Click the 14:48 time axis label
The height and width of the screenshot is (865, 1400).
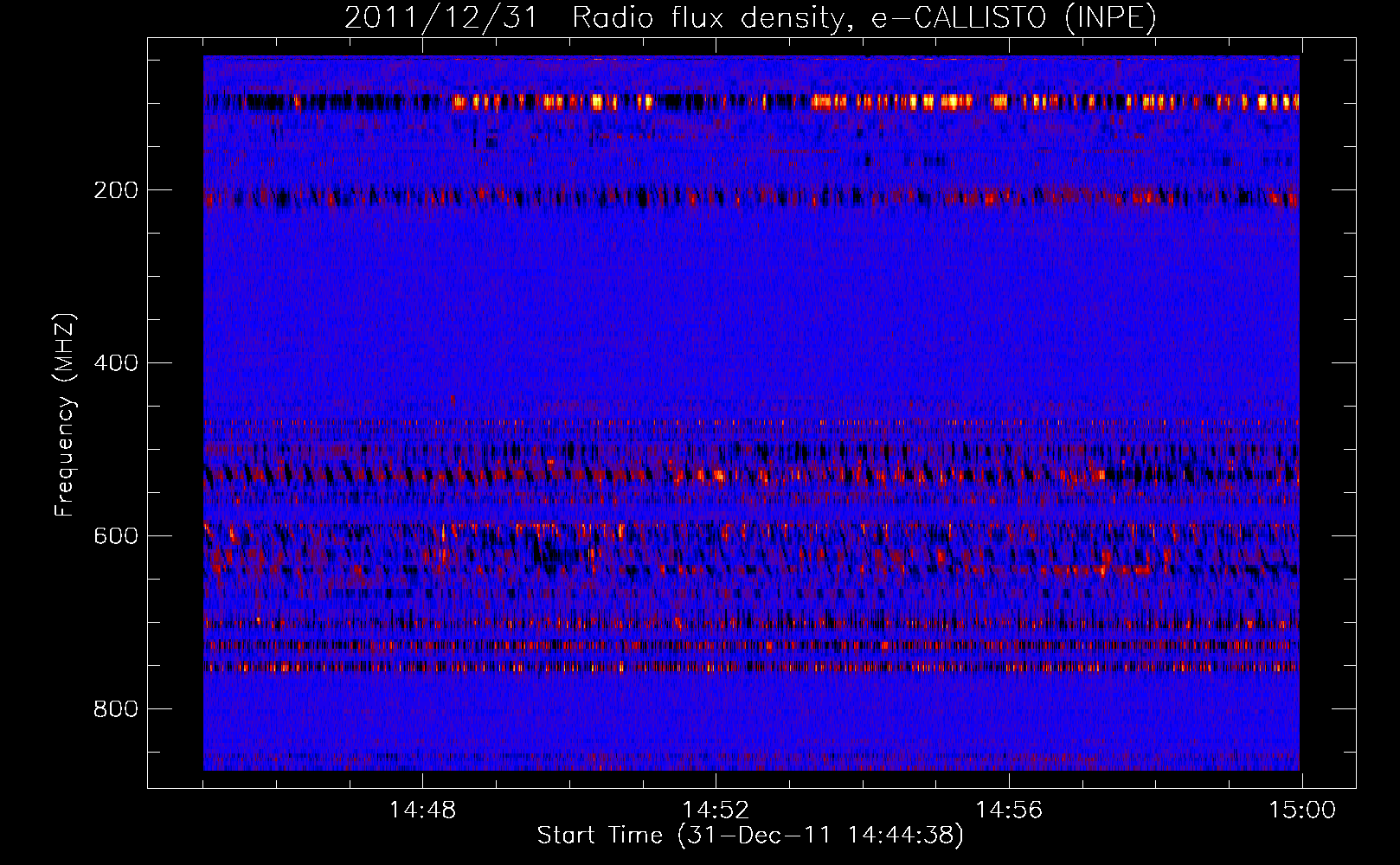point(422,811)
